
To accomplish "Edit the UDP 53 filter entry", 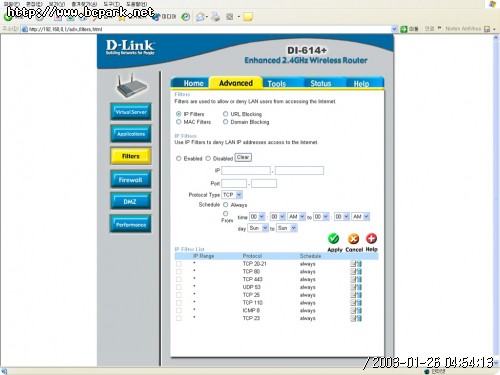I will coord(353,287).
